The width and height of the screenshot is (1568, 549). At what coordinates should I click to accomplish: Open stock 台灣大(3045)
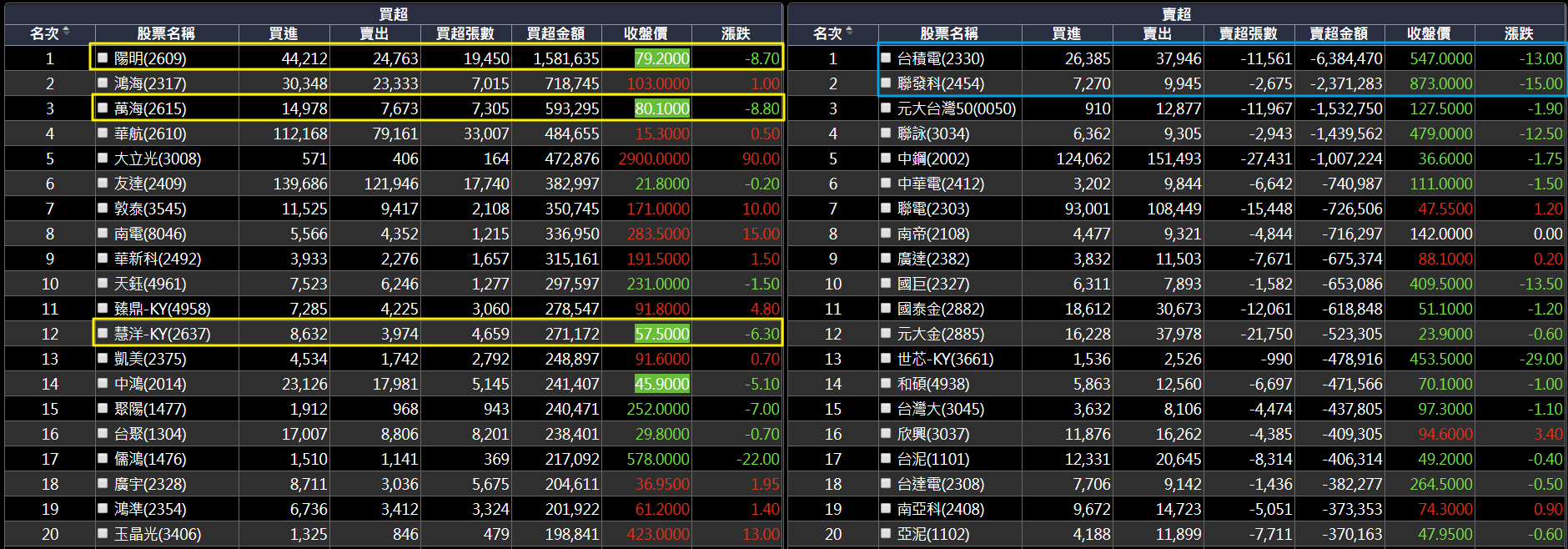941,409
